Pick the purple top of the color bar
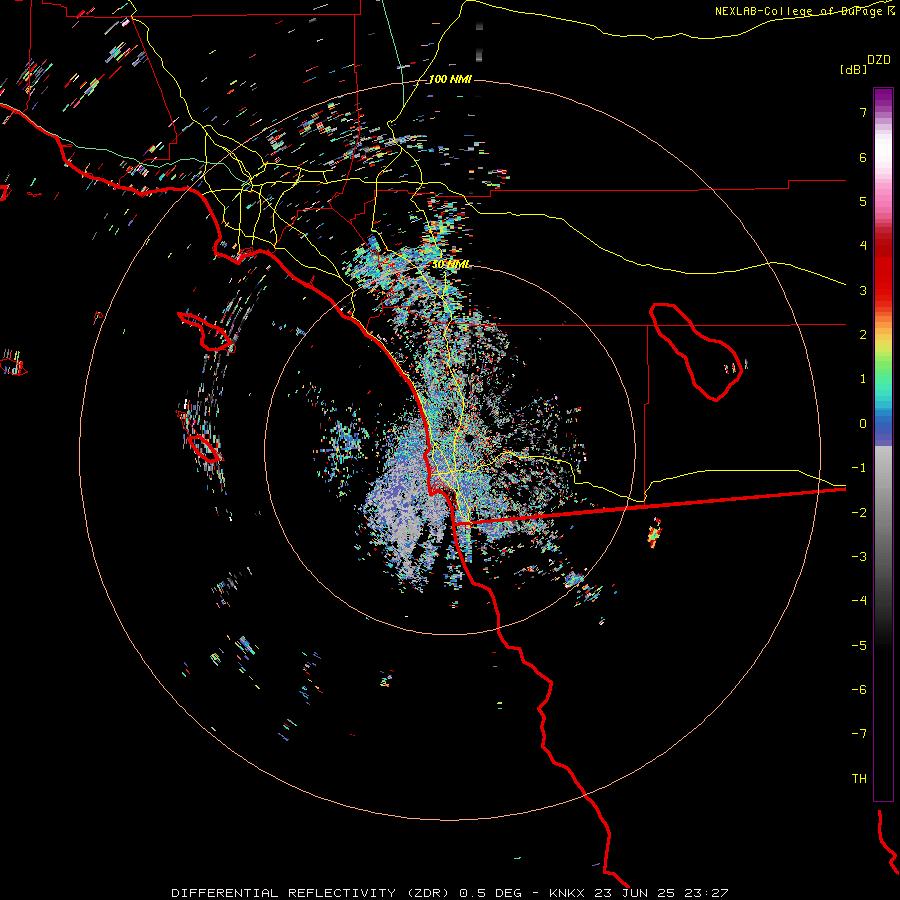This screenshot has width=900, height=900. click(x=883, y=98)
